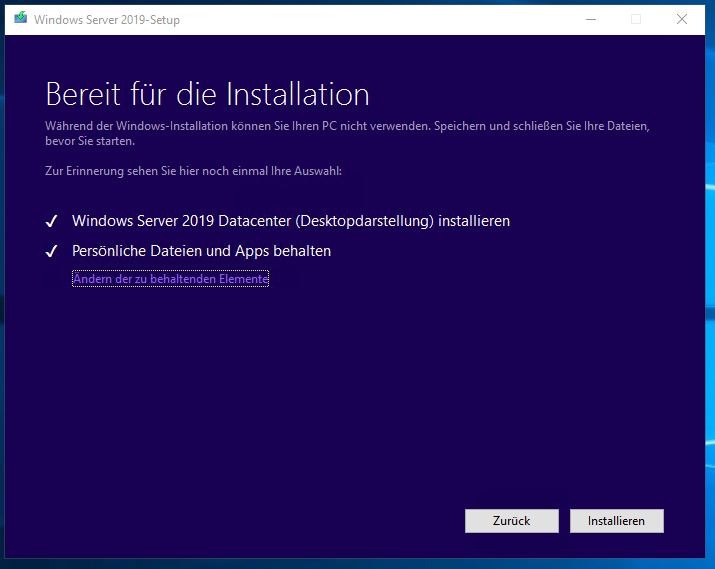Go back with the Zurück button
This screenshot has width=715, height=569.
point(512,521)
